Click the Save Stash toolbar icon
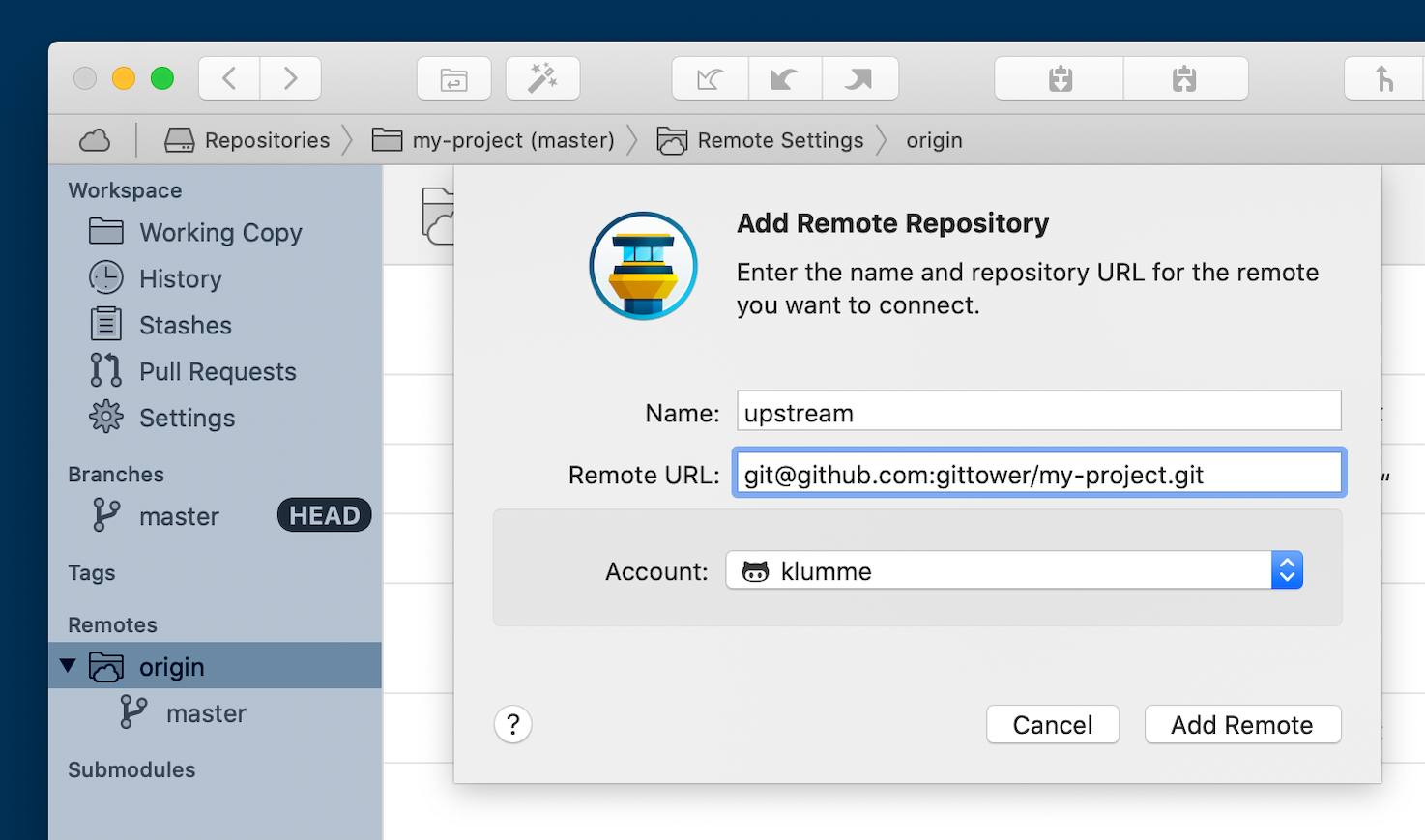This screenshot has height=840, width=1425. 1060,78
